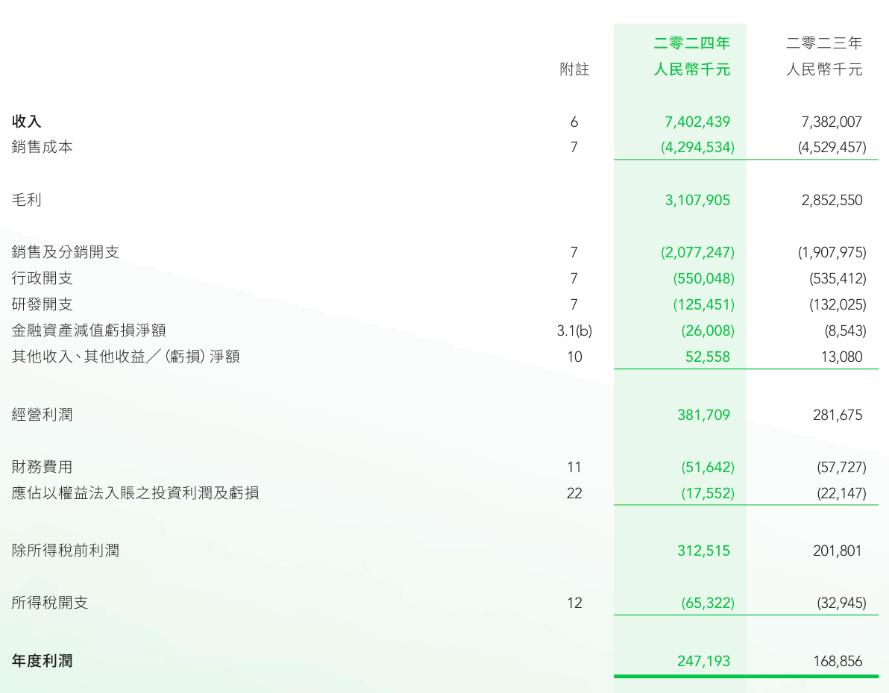Click the 附註 column header
This screenshot has width=889, height=693.
click(x=574, y=70)
